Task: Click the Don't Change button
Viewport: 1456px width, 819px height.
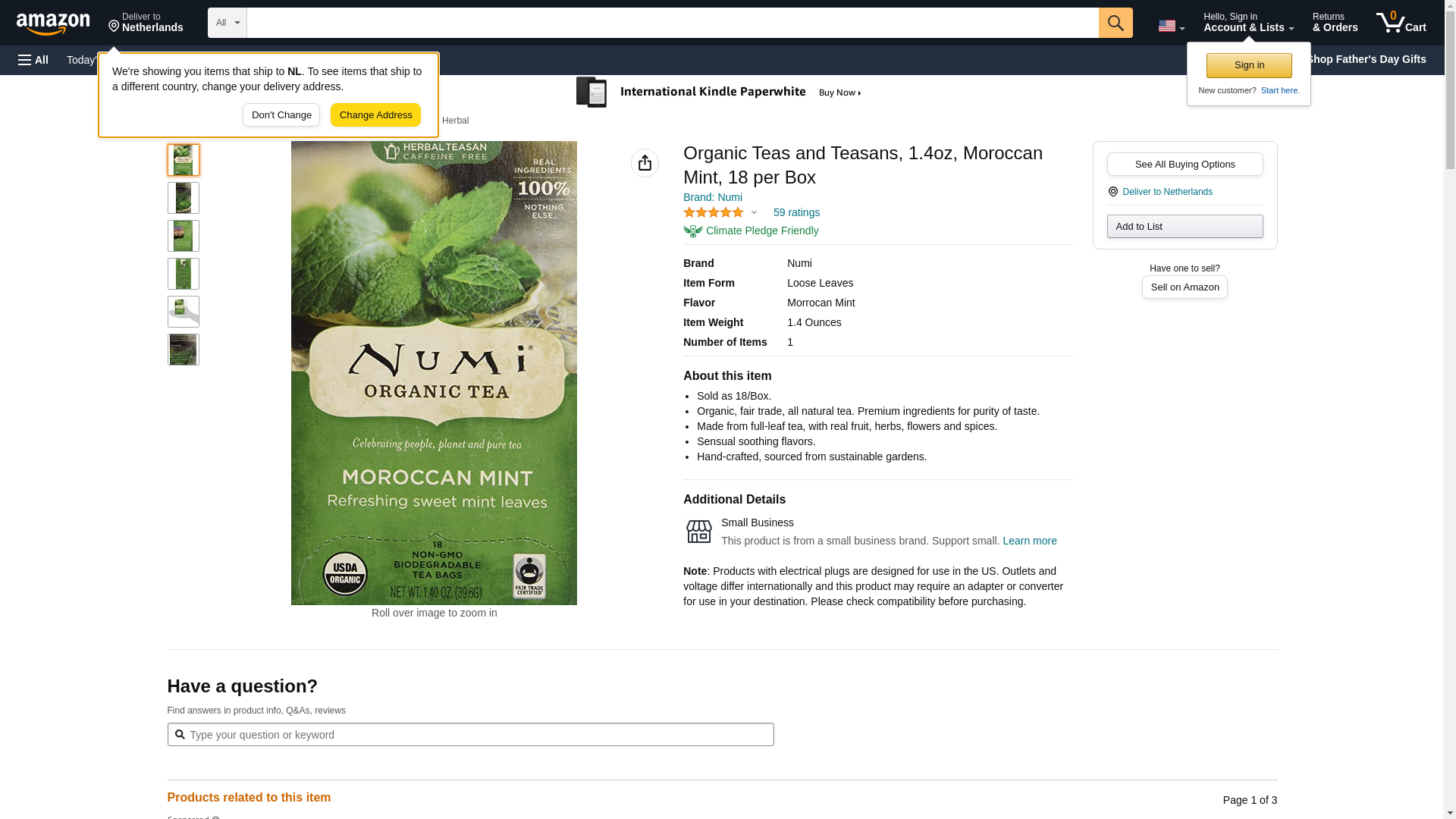Action: [x=281, y=115]
